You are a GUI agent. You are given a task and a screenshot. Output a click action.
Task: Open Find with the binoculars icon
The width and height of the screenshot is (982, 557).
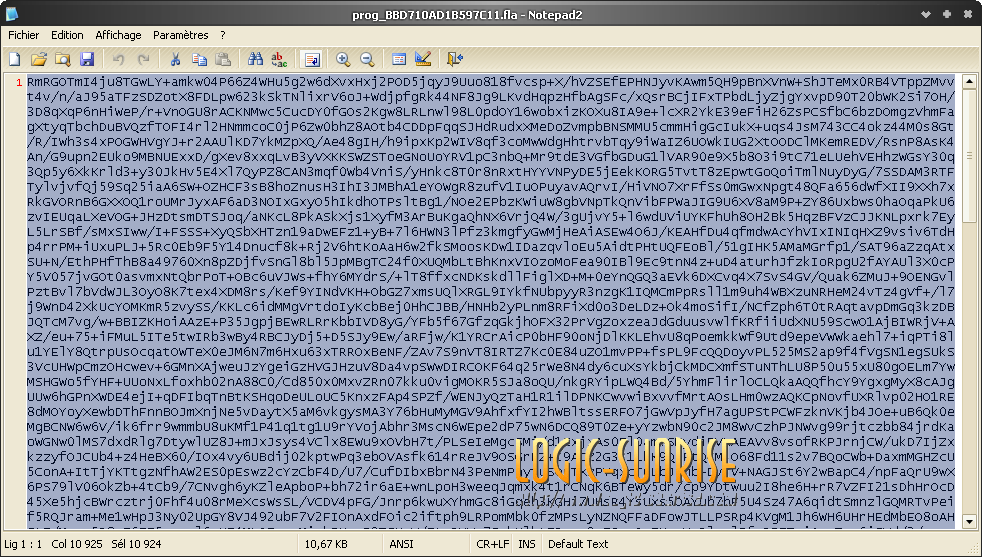pyautogui.click(x=255, y=60)
